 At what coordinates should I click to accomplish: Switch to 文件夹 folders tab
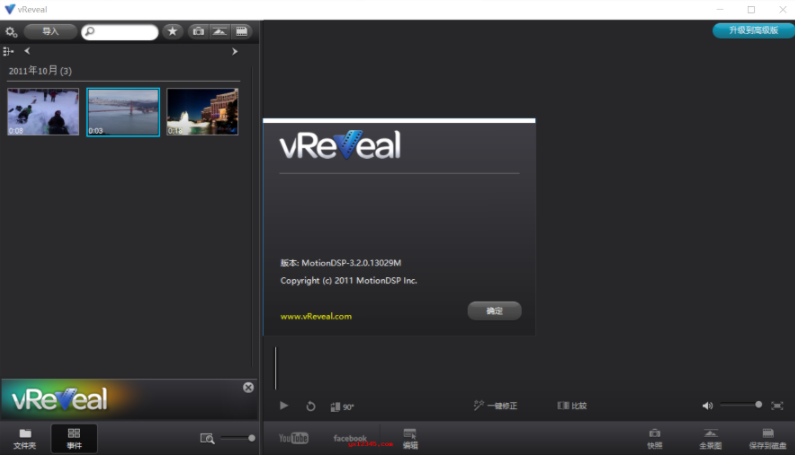click(25, 439)
